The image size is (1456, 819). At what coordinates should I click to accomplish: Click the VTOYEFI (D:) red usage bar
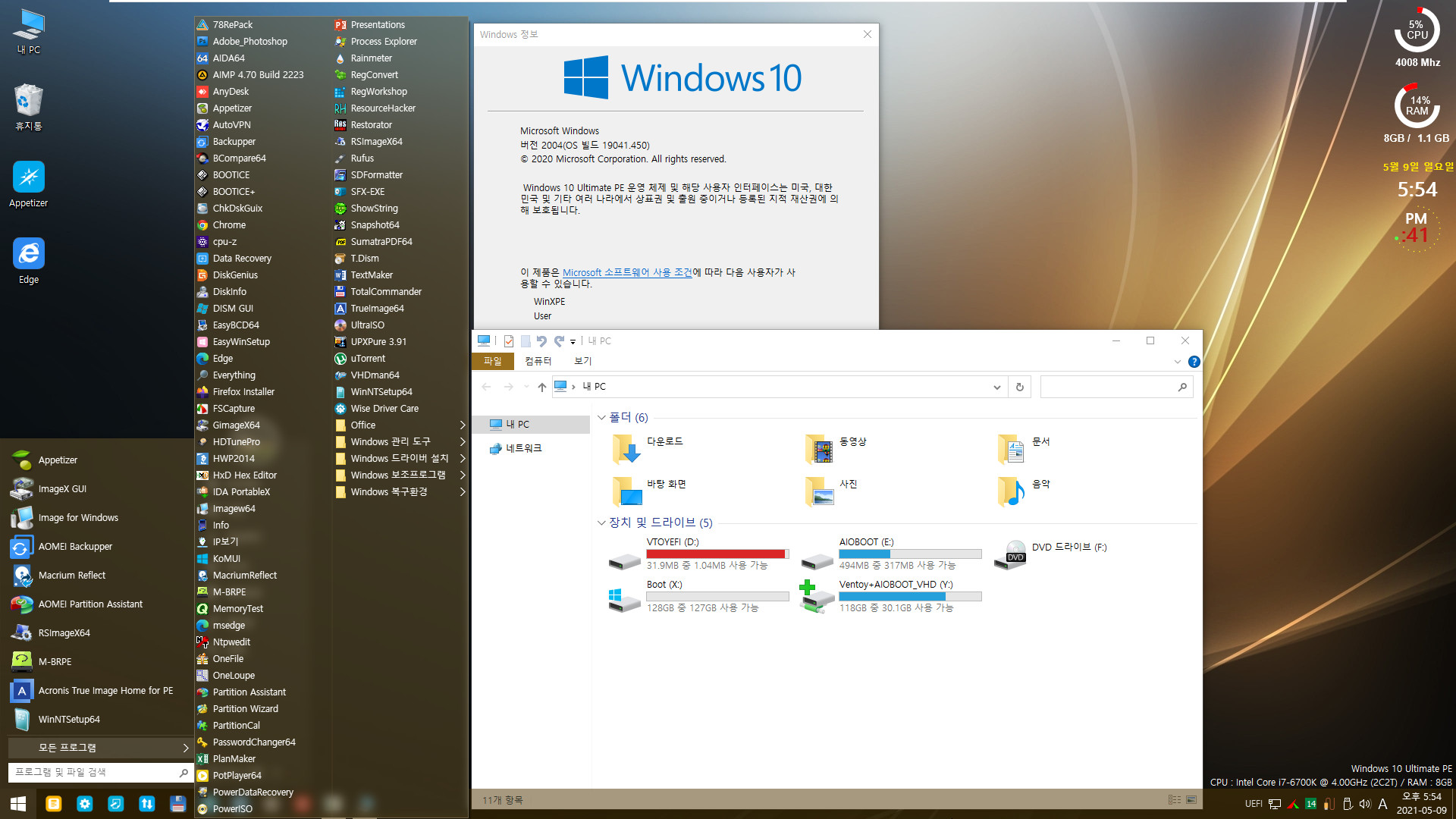717,554
